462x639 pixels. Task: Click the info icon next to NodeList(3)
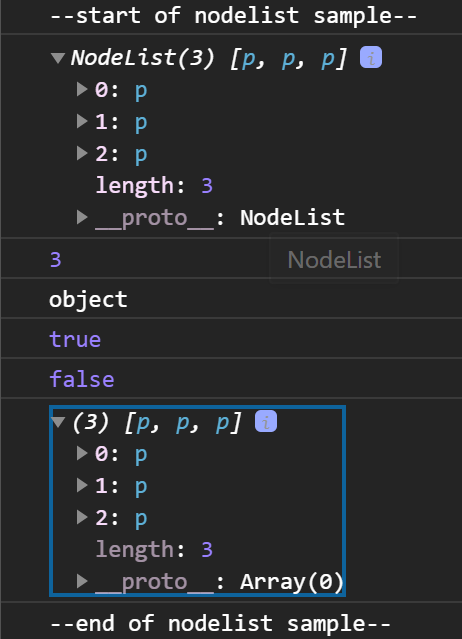tap(371, 57)
